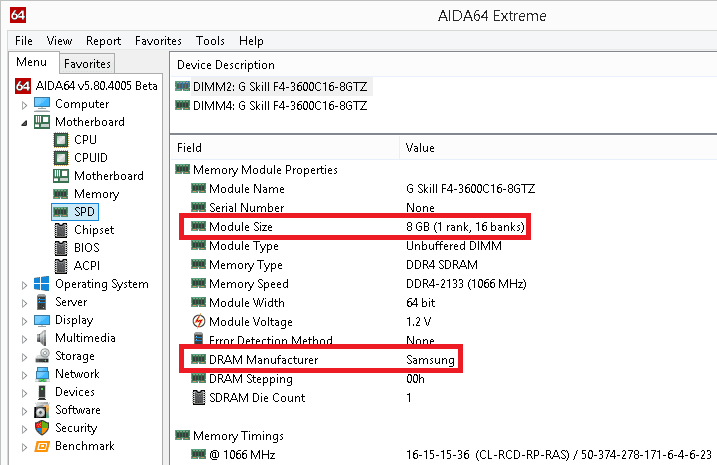Viewport: 717px width, 465px height.
Task: Select the ACPI tree item
Action: click(x=86, y=266)
